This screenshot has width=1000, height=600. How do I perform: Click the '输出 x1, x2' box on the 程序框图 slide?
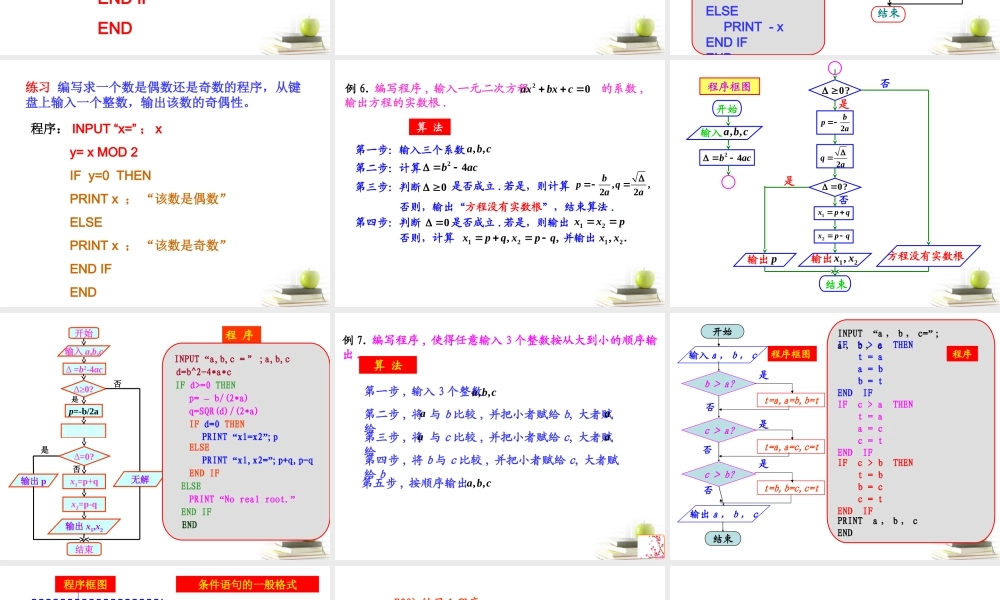click(834, 259)
